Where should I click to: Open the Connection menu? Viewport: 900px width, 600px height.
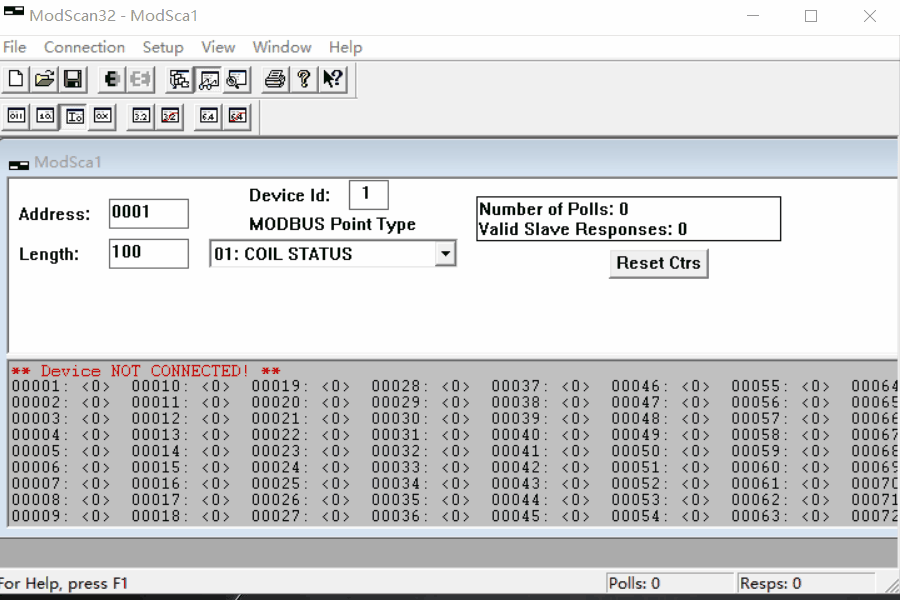click(84, 47)
